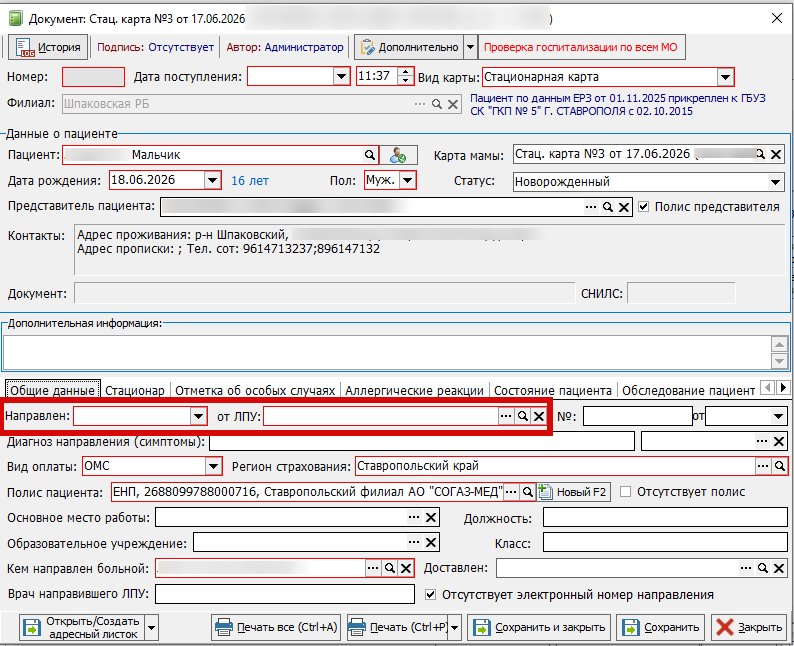Open Дата поступления date dropdown
This screenshot has height=646, width=794.
[x=342, y=76]
